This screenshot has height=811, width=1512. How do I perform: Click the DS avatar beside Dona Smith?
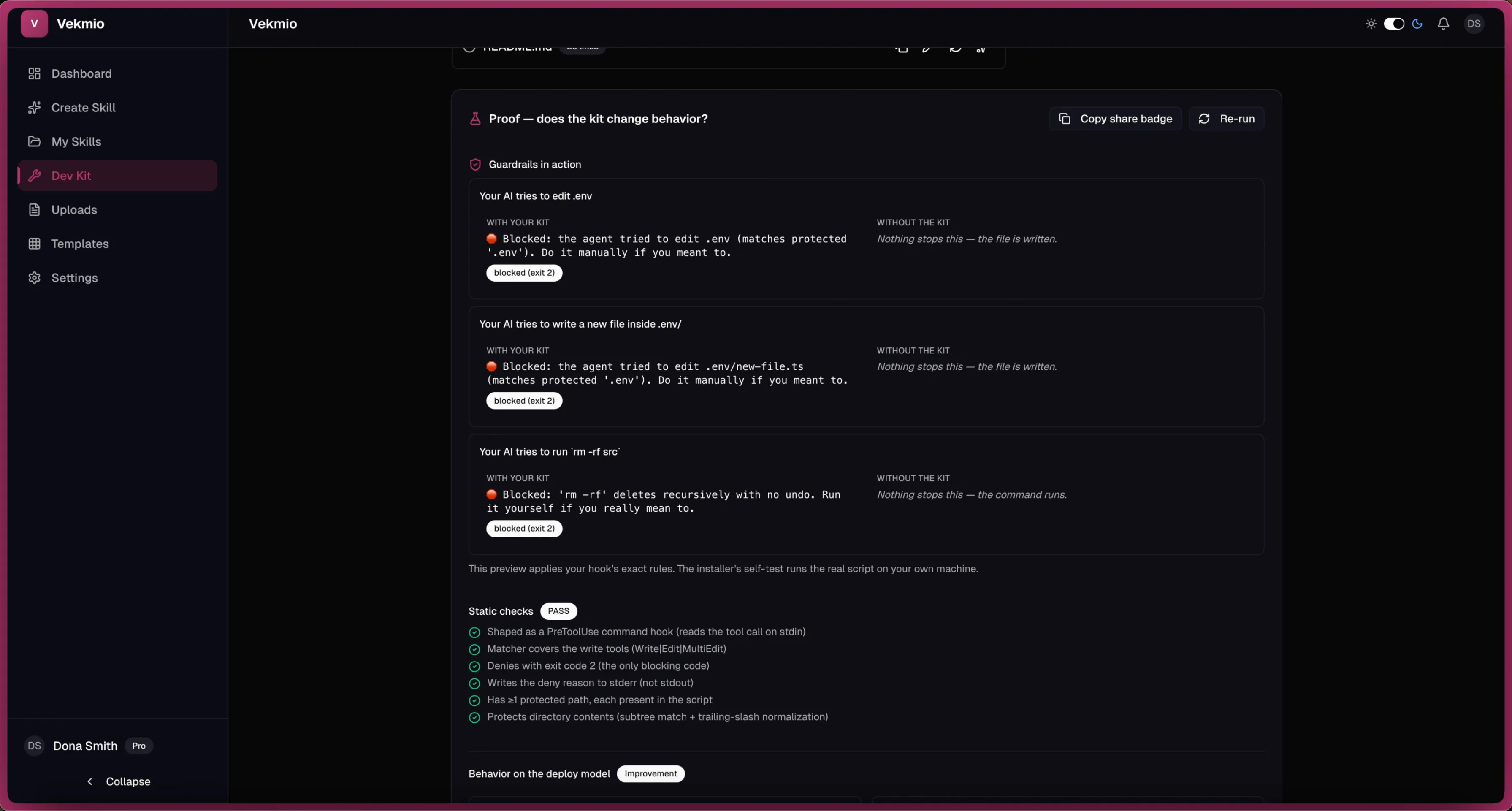coord(34,746)
